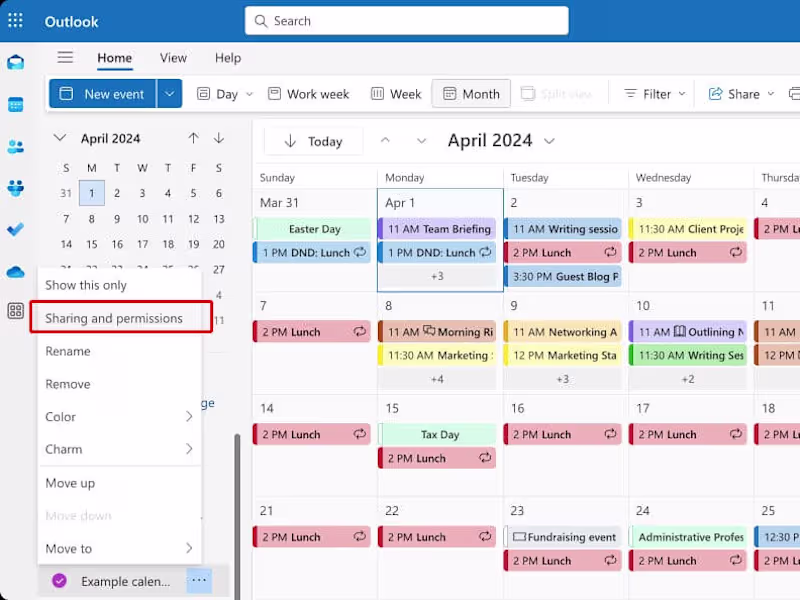Open More apps icon in sidebar

point(16,310)
